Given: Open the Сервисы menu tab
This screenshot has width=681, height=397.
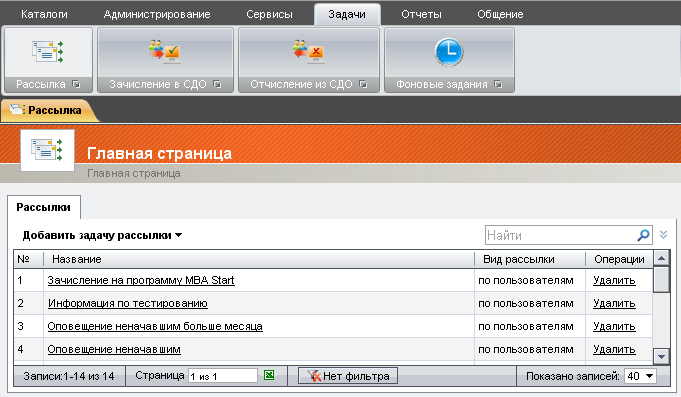Looking at the screenshot, I should click(x=269, y=14).
